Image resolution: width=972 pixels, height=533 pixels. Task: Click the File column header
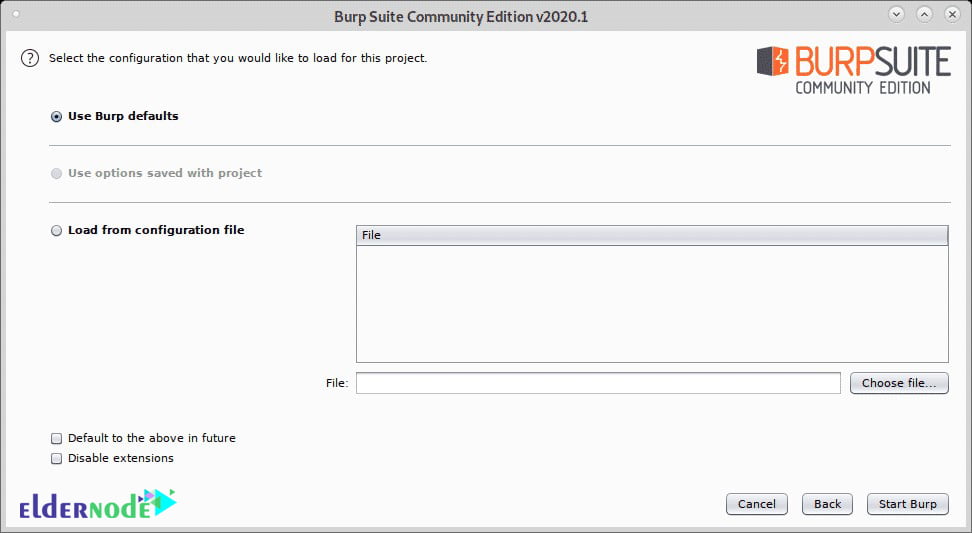[x=652, y=236]
